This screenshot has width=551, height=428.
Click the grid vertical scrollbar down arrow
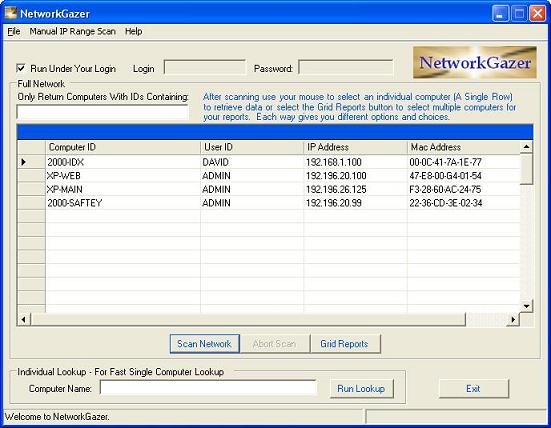click(526, 306)
